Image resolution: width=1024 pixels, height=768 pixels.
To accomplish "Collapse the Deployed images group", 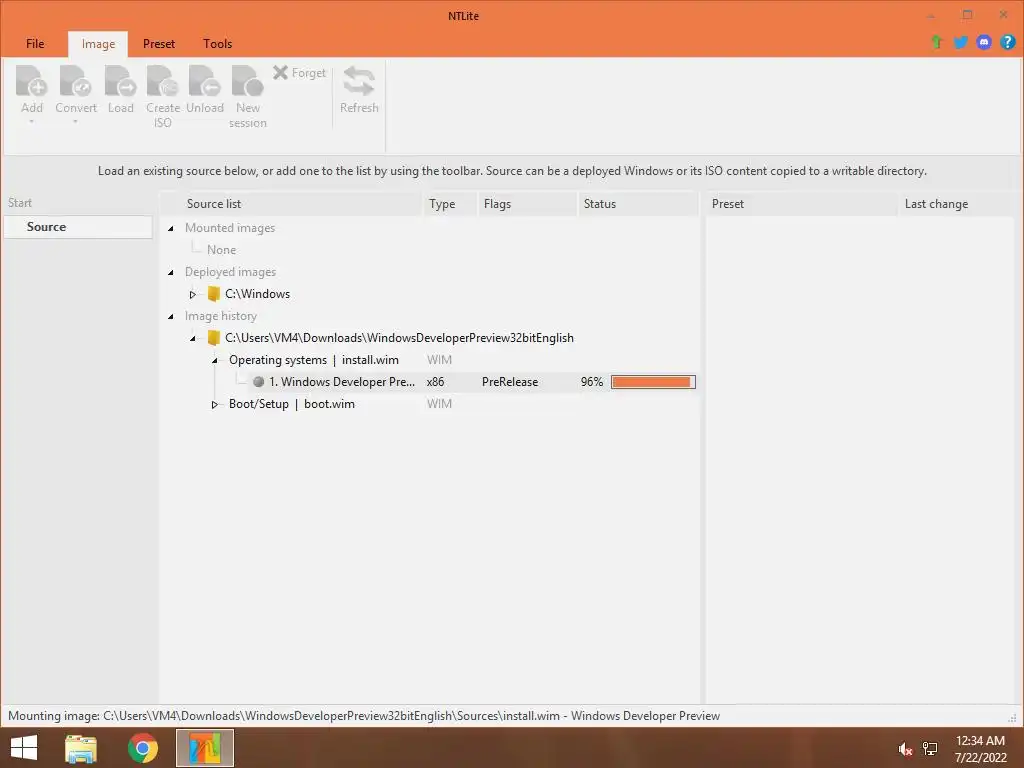I will click(x=170, y=272).
